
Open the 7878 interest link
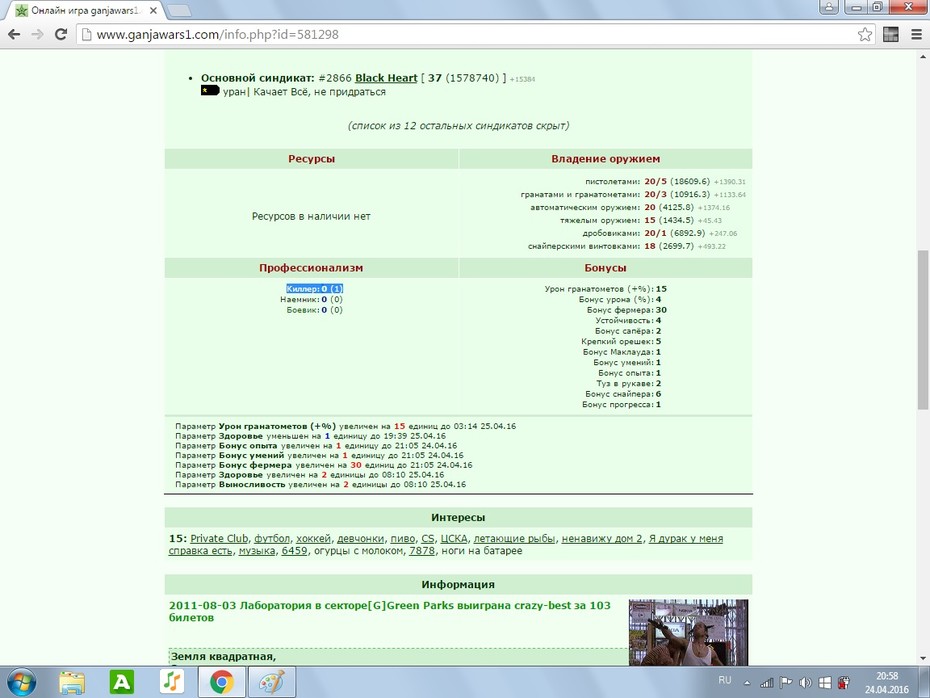(x=422, y=551)
